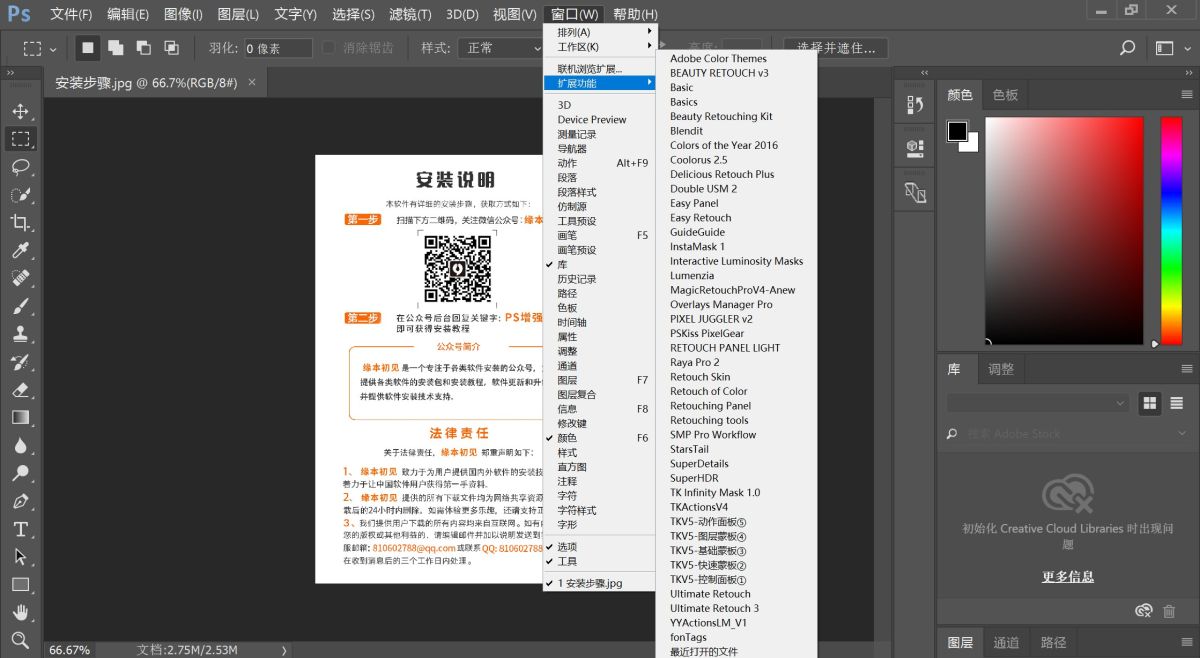
Task: Click the 选择并遮住 button
Action: point(836,48)
